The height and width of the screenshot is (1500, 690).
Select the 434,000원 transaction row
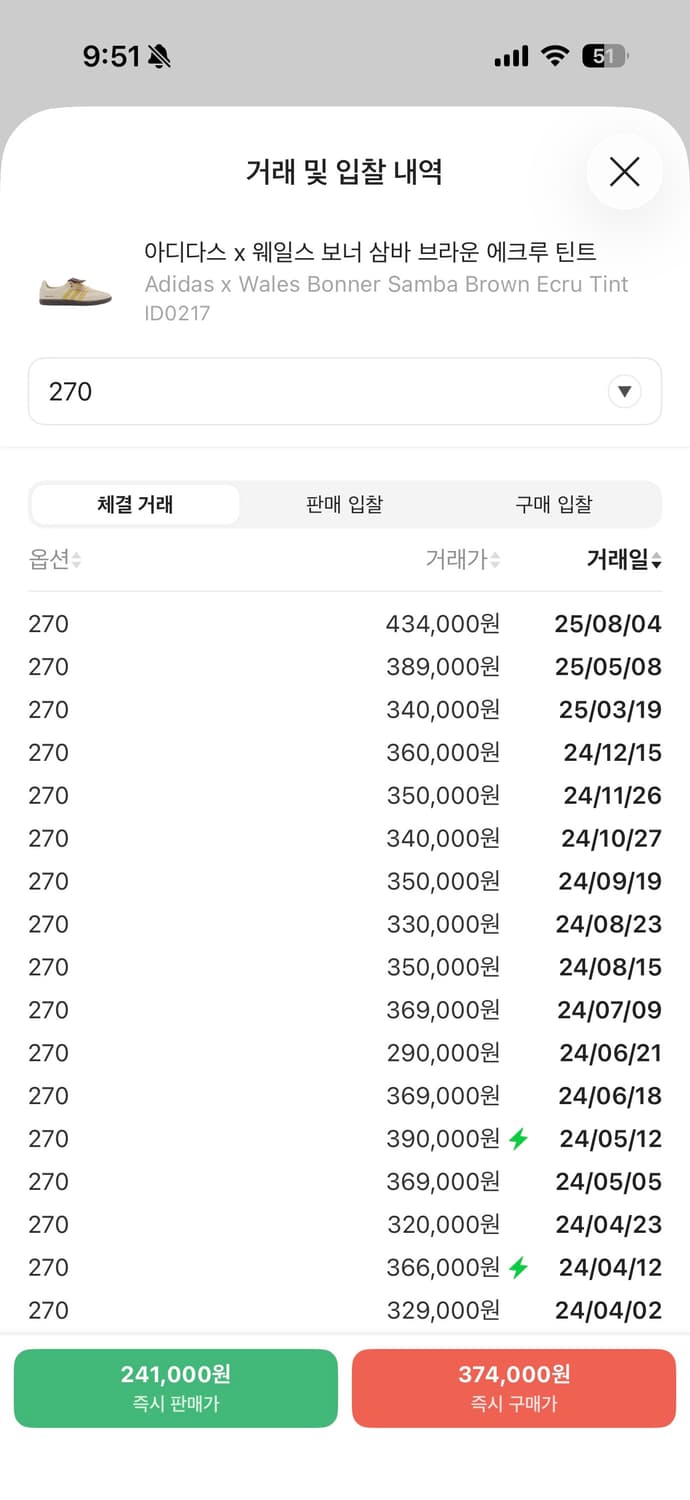coord(345,623)
